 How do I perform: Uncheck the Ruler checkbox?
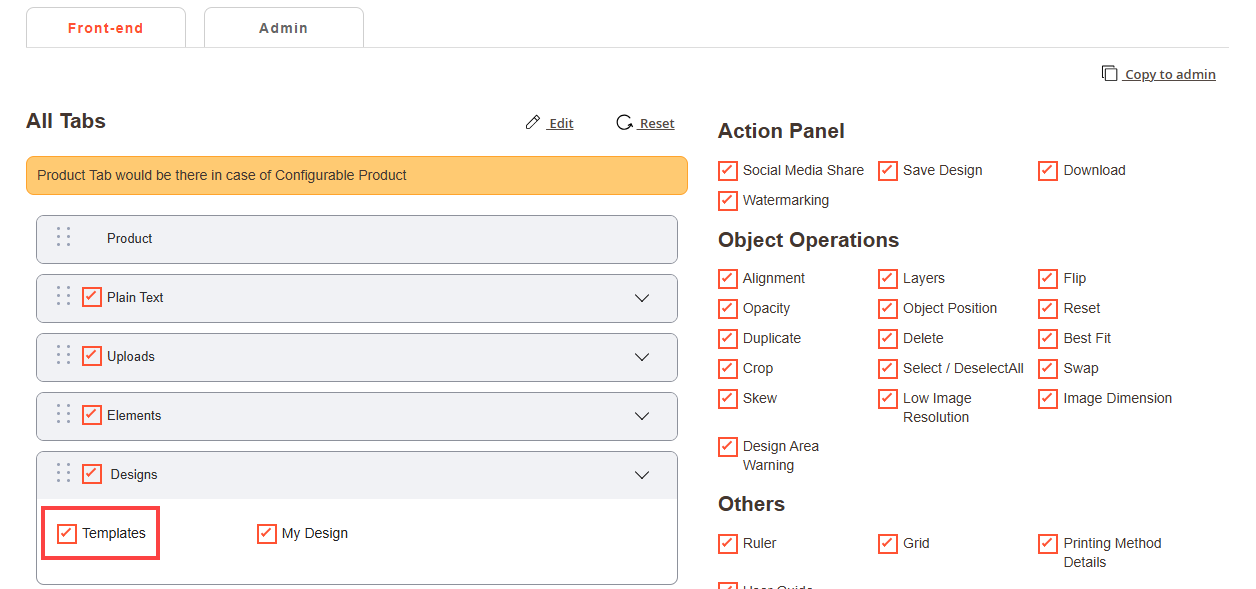pyautogui.click(x=728, y=543)
